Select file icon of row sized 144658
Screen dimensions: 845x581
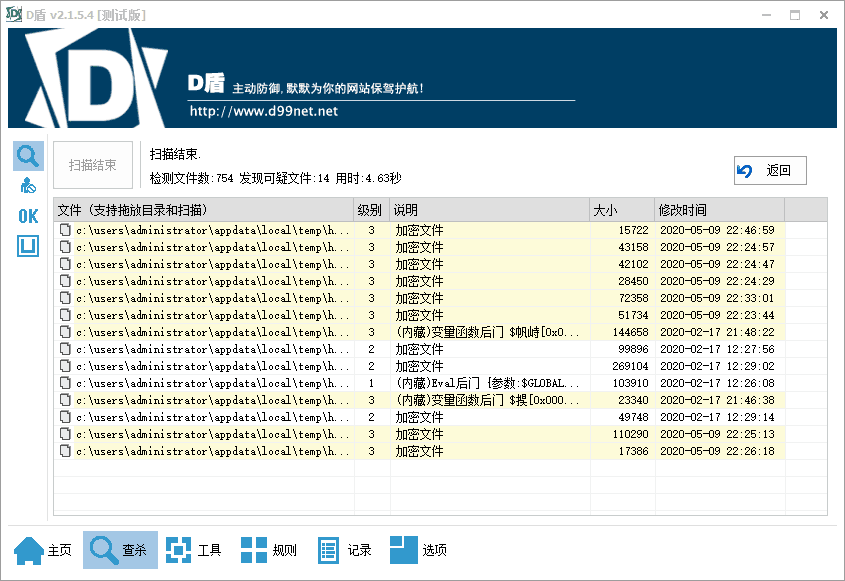coord(65,332)
